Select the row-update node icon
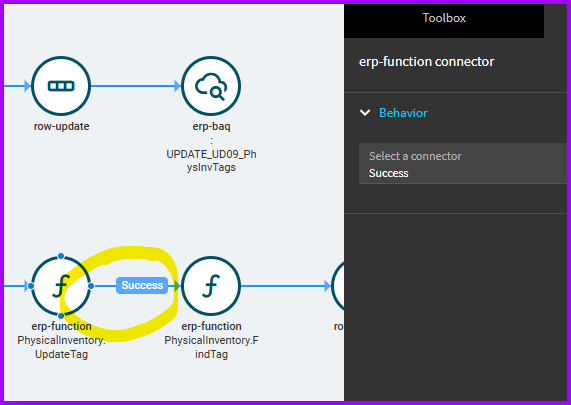 (61, 86)
